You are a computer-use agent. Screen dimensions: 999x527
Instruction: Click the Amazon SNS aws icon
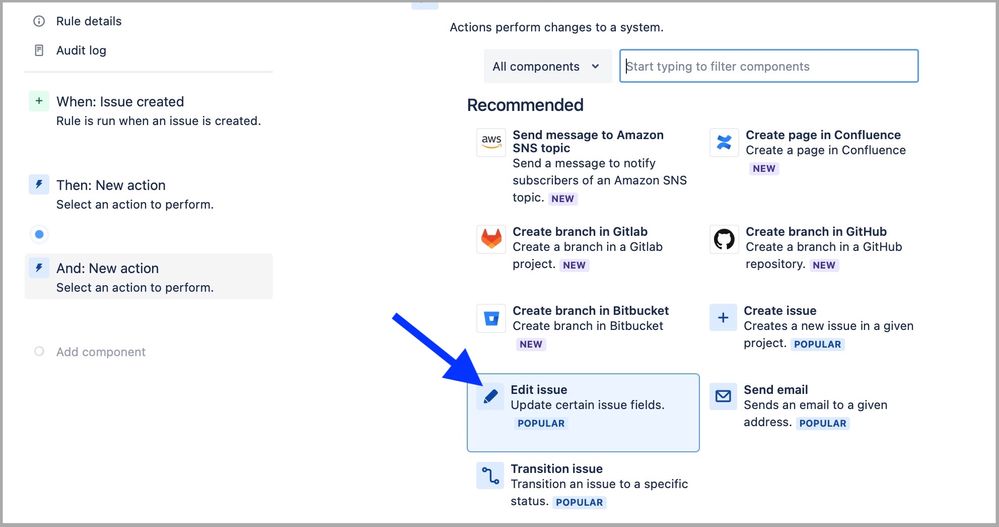click(x=491, y=142)
